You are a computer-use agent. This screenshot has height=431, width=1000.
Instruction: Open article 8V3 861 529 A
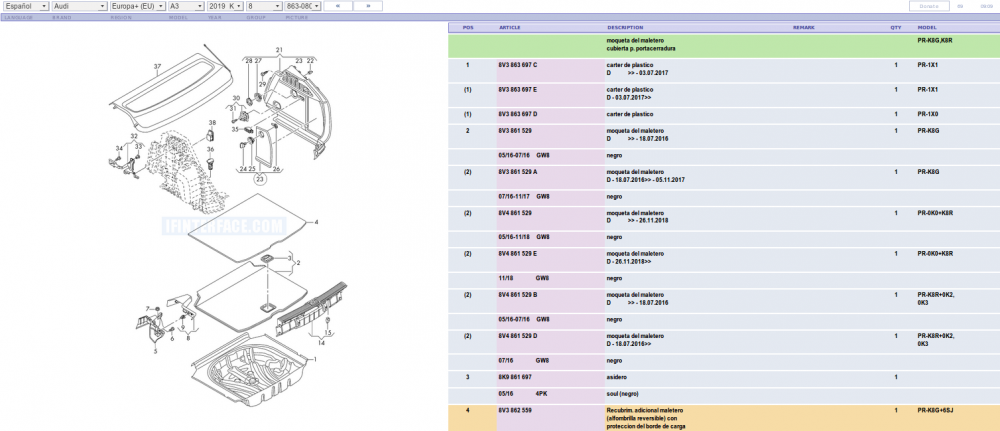point(518,172)
